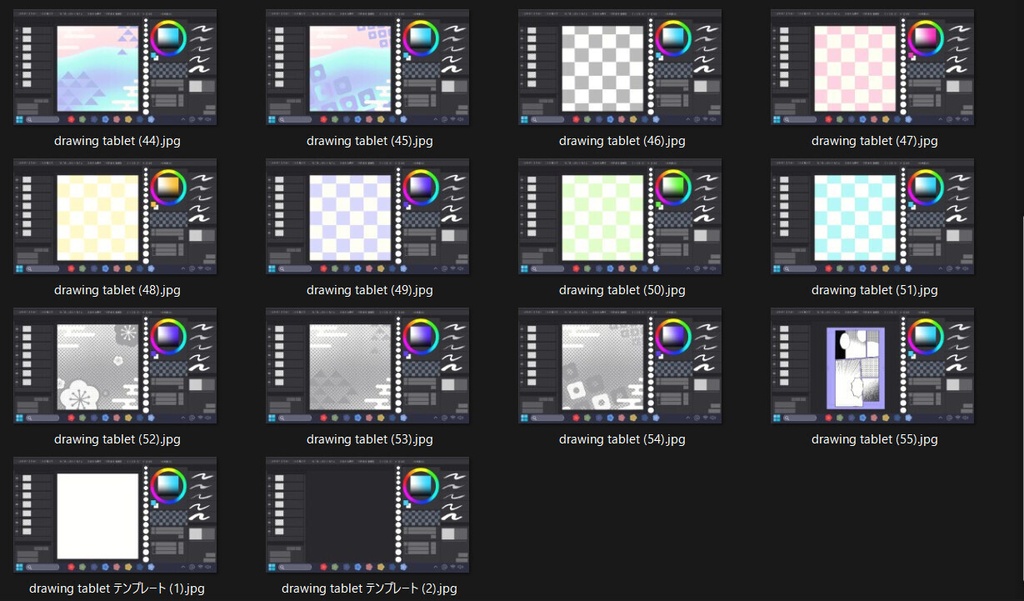This screenshot has height=601, width=1024.
Task: Click the file name "drawing tablet (54).jpg"
Action: tap(622, 440)
